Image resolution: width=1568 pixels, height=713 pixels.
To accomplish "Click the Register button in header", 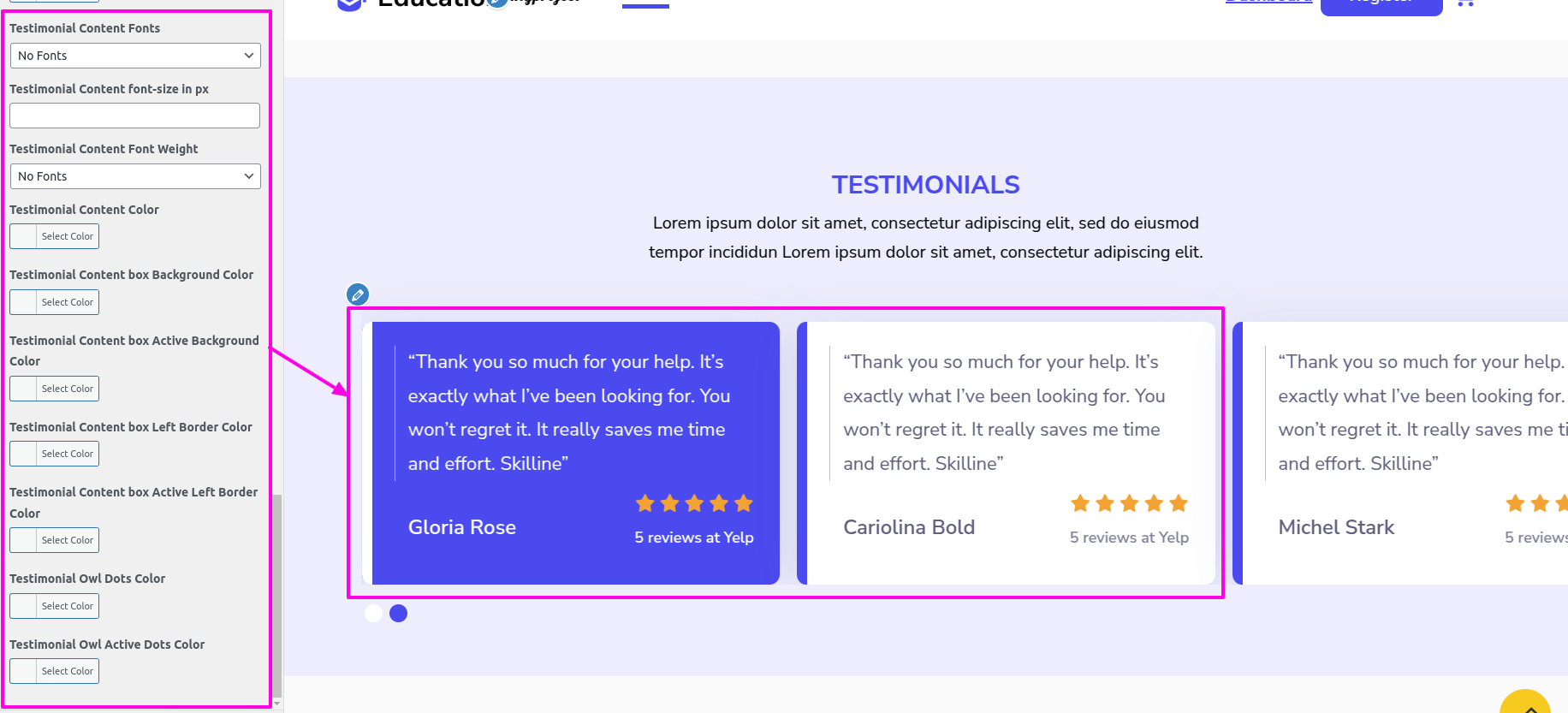I will click(1381, 5).
